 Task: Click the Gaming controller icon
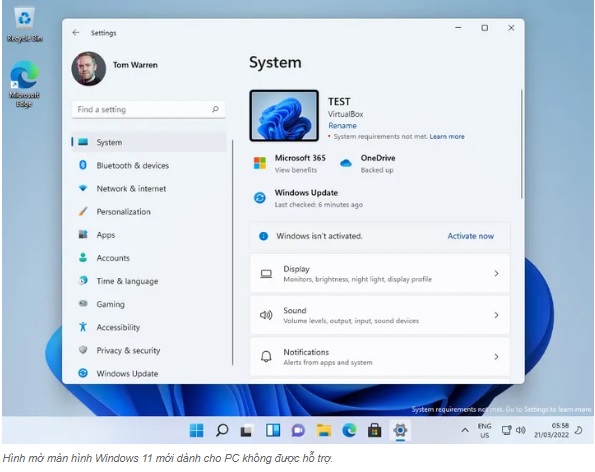click(x=83, y=304)
